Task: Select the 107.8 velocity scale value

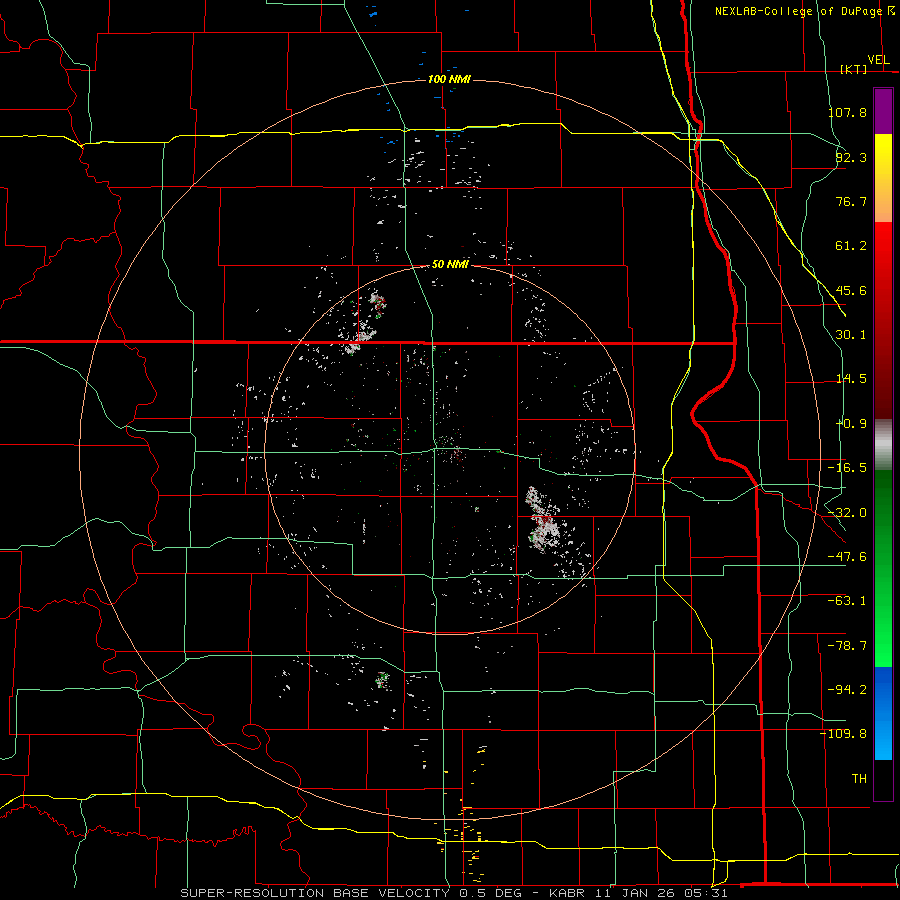Action: point(847,112)
